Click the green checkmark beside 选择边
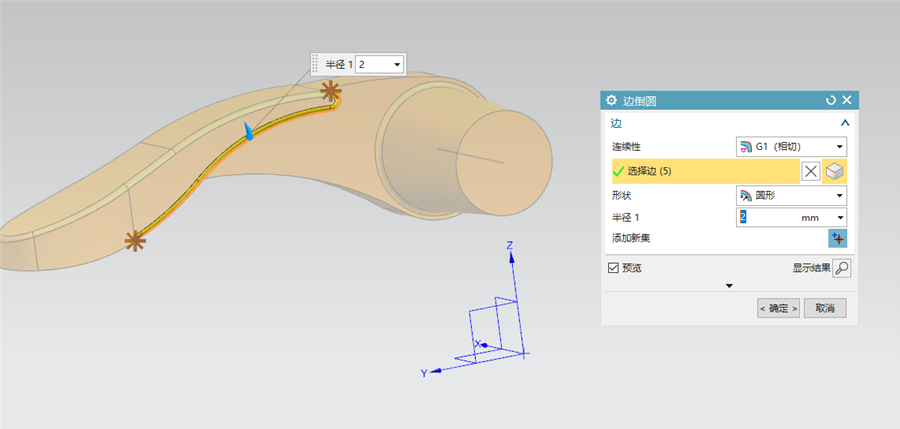Image resolution: width=900 pixels, height=429 pixels. pos(619,171)
